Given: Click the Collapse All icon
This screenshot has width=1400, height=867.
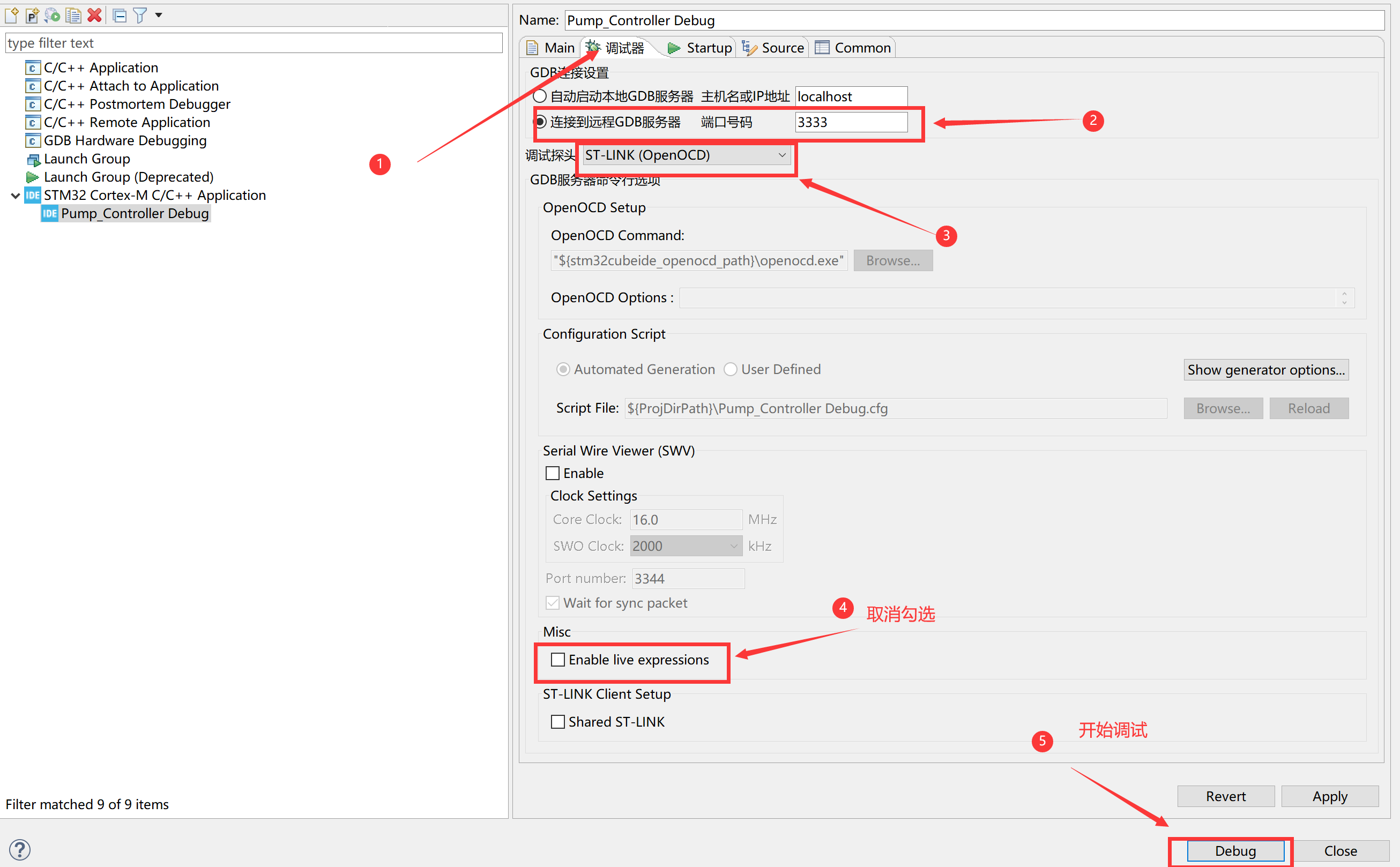Looking at the screenshot, I should (x=120, y=16).
